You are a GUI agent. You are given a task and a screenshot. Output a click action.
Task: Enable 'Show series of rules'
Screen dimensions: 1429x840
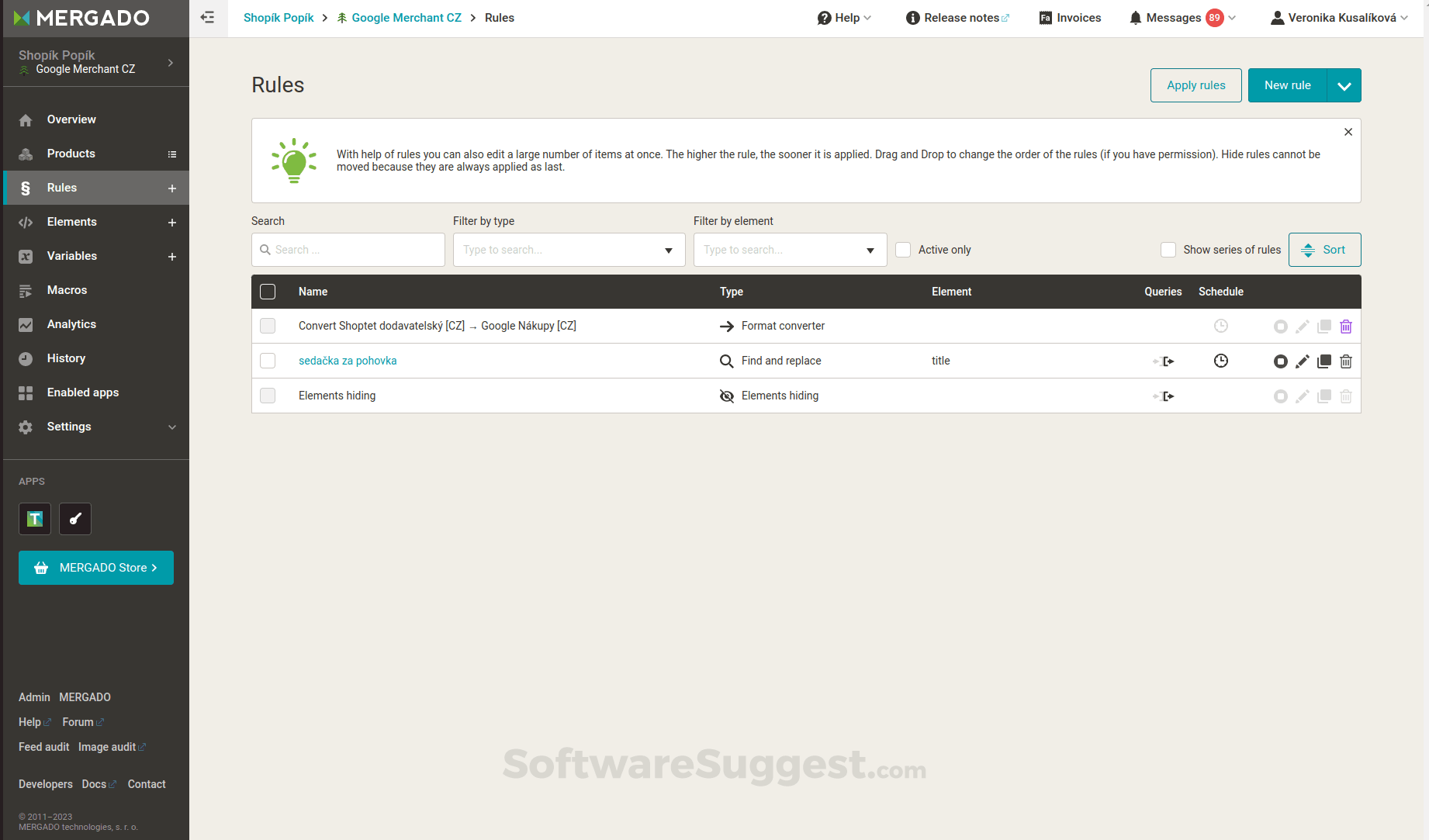point(1168,250)
